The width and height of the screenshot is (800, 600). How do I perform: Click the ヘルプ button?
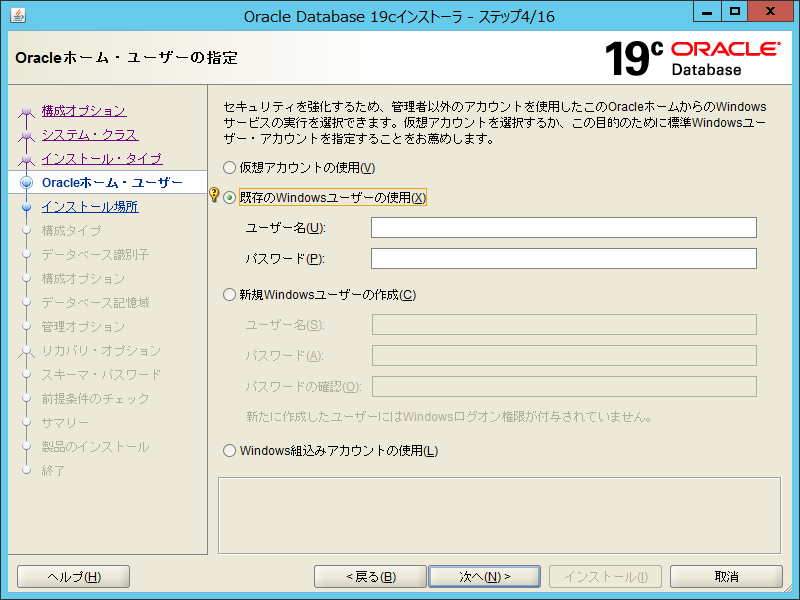click(73, 577)
